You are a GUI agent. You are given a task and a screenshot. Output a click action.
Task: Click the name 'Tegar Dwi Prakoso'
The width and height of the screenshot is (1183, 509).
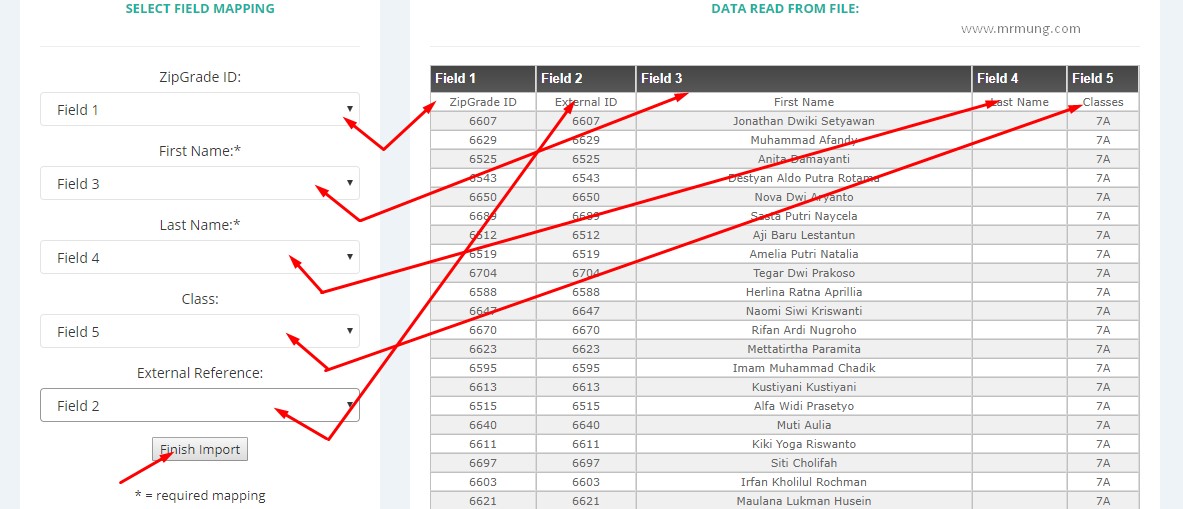tap(804, 273)
